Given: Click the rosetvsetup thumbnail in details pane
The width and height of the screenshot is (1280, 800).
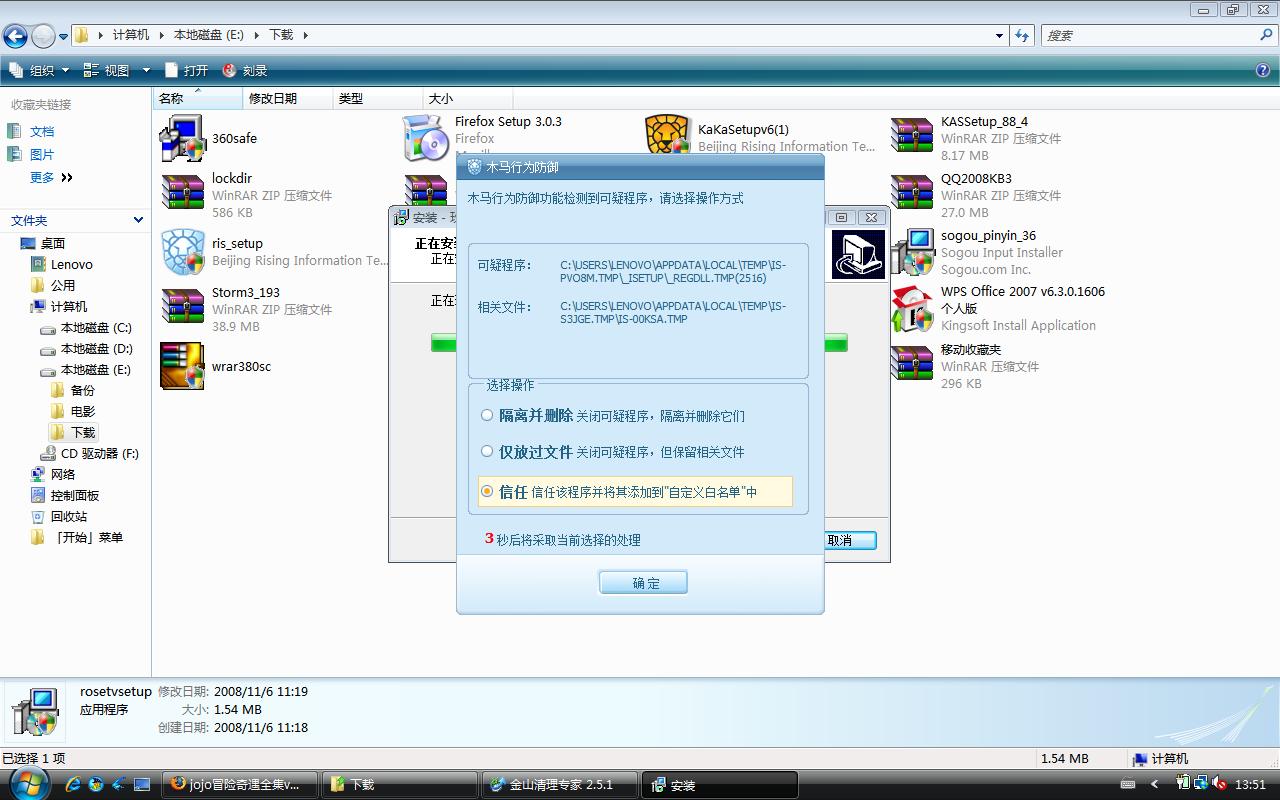Looking at the screenshot, I should [x=36, y=712].
